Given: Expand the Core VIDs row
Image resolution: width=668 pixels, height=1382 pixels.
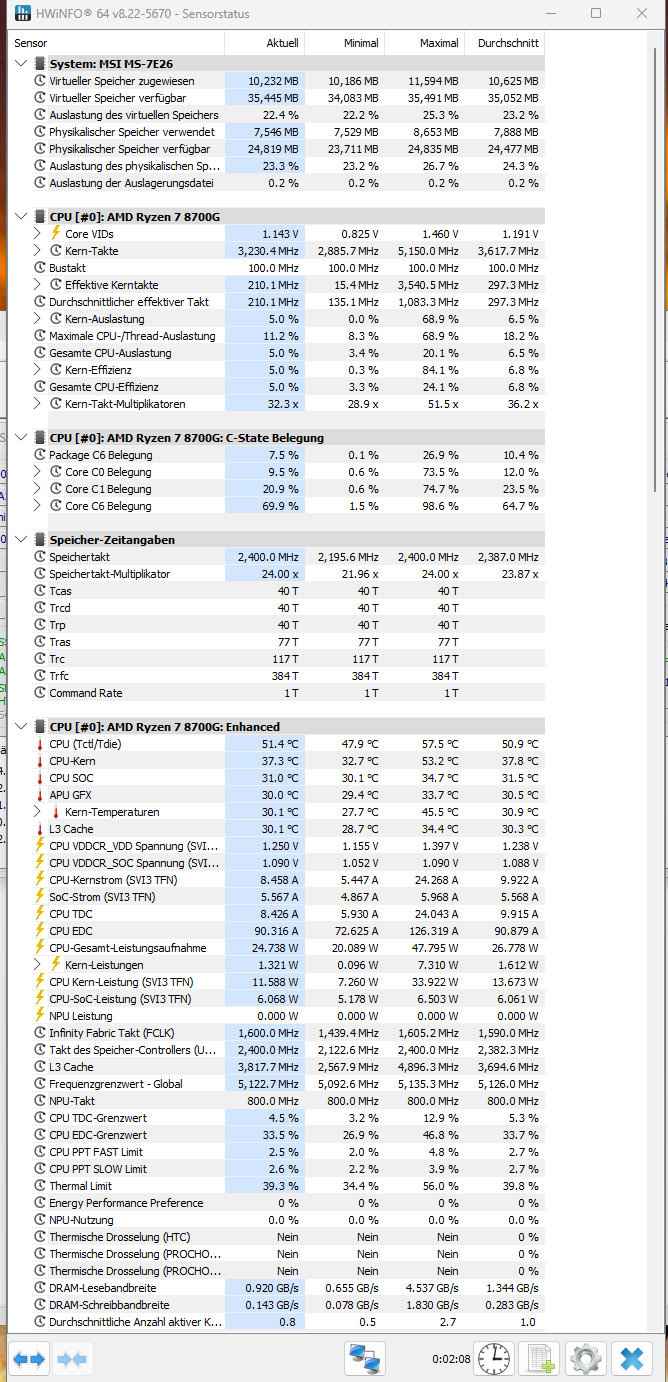Looking at the screenshot, I should [39, 234].
